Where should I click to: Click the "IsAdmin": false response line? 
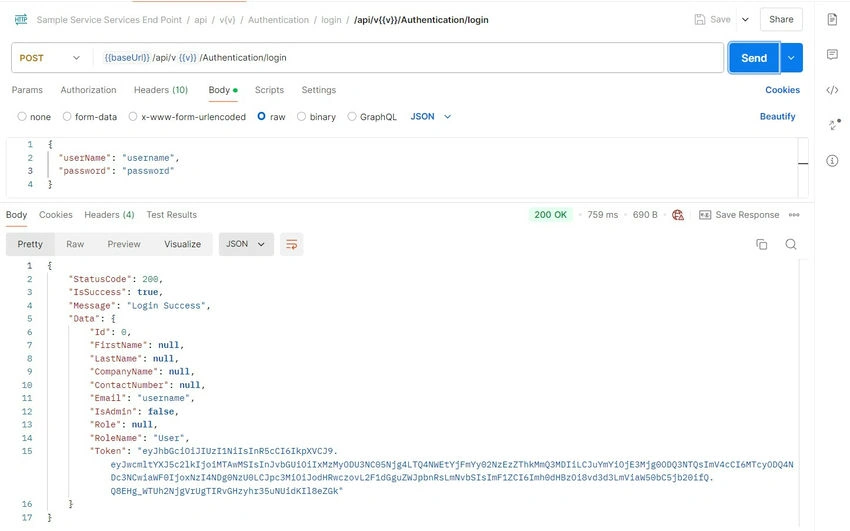coord(134,411)
